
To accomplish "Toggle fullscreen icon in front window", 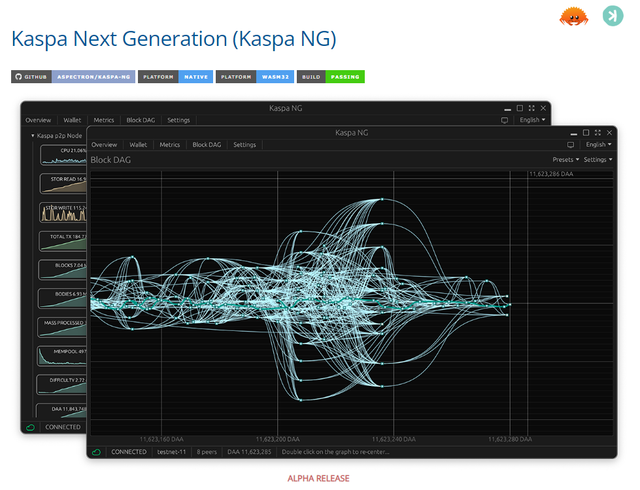I will click(x=598, y=133).
